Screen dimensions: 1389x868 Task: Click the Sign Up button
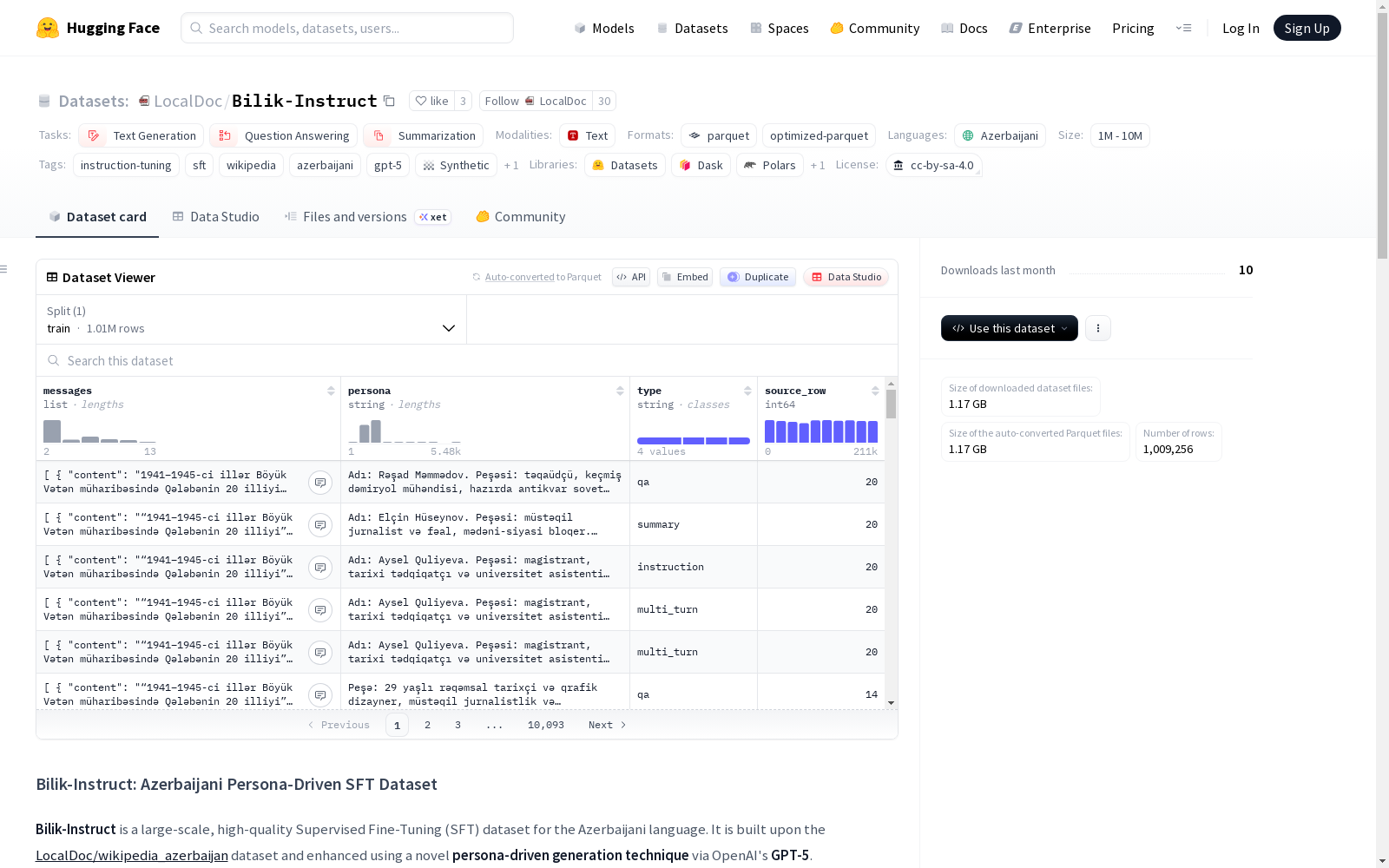1307,28
